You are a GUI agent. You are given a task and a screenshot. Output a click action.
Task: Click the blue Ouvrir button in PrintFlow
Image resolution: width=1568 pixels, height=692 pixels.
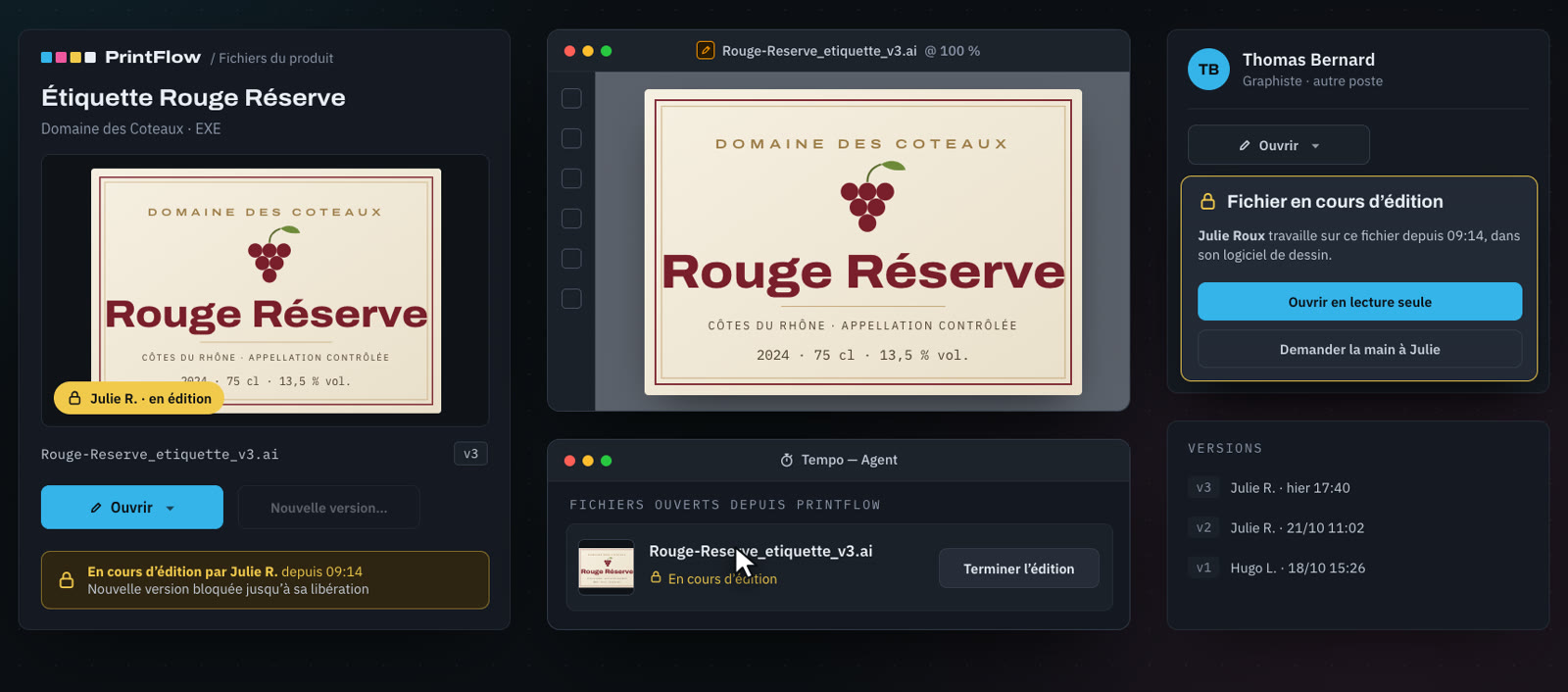tap(132, 508)
